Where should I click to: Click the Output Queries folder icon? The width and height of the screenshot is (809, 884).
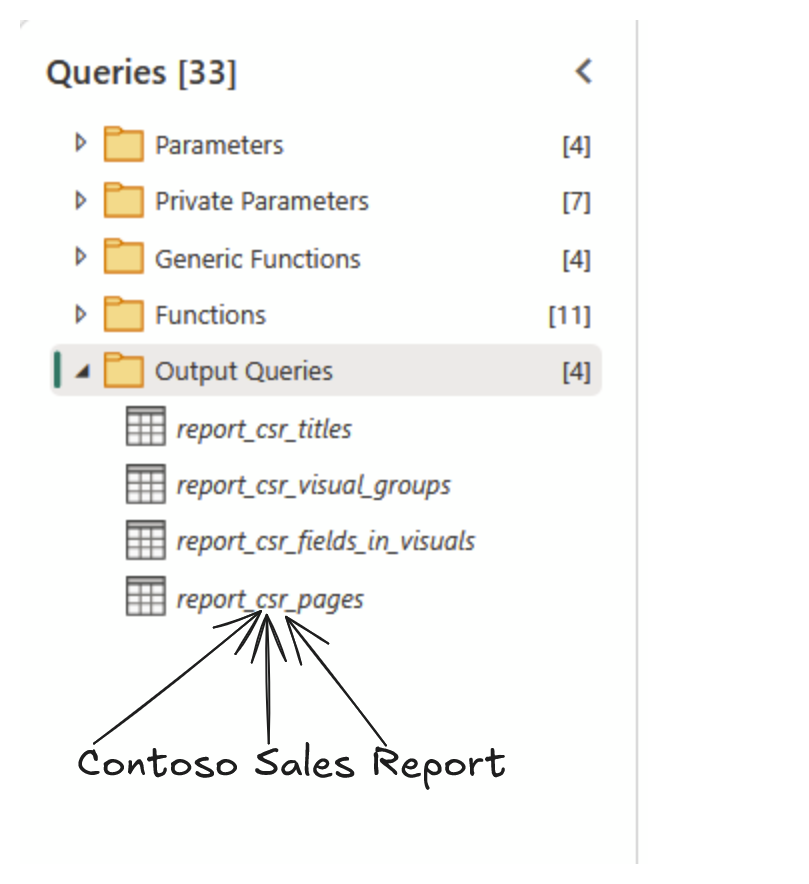tap(124, 371)
